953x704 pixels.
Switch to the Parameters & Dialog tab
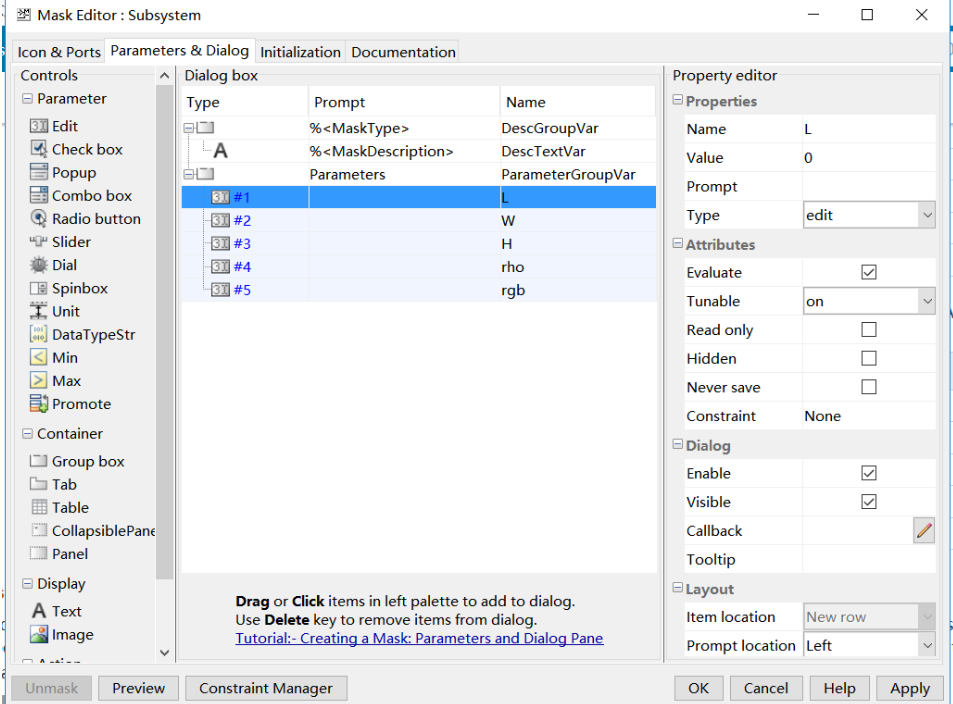click(x=180, y=50)
